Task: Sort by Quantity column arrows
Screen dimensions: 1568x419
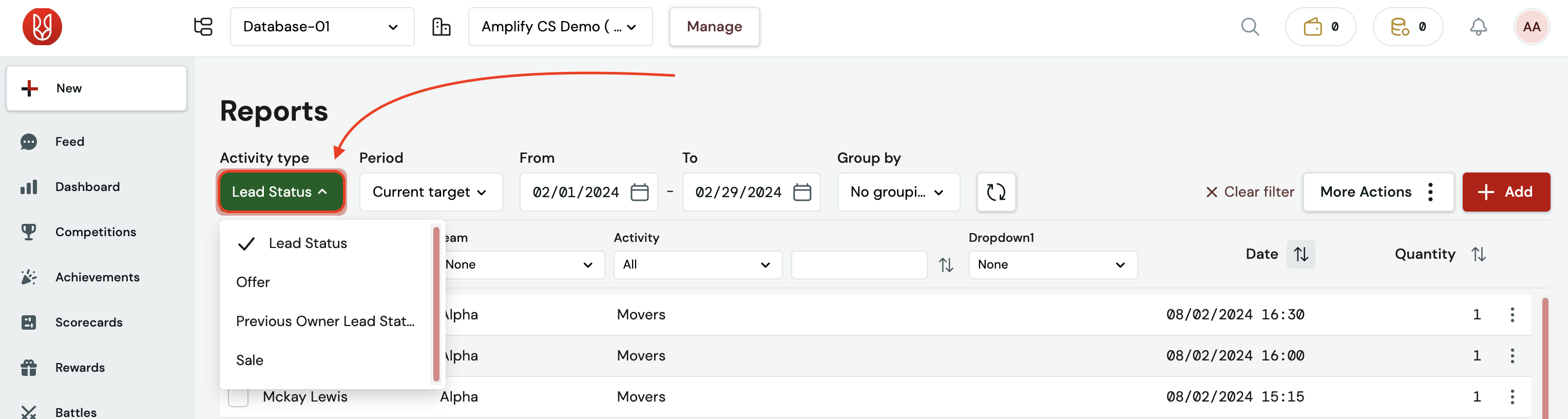Action: pyautogui.click(x=1479, y=254)
